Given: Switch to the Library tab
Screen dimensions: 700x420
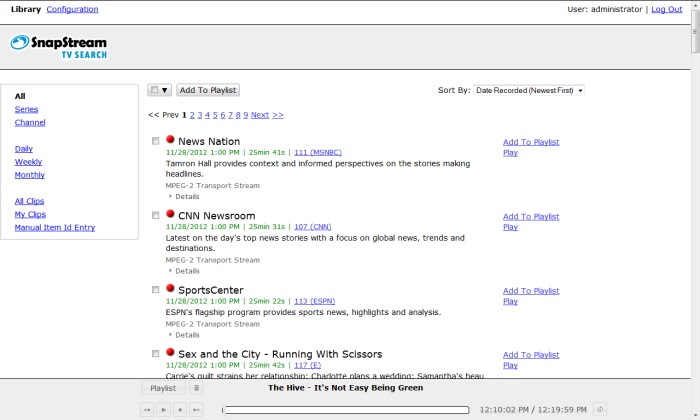Looking at the screenshot, I should tap(26, 9).
